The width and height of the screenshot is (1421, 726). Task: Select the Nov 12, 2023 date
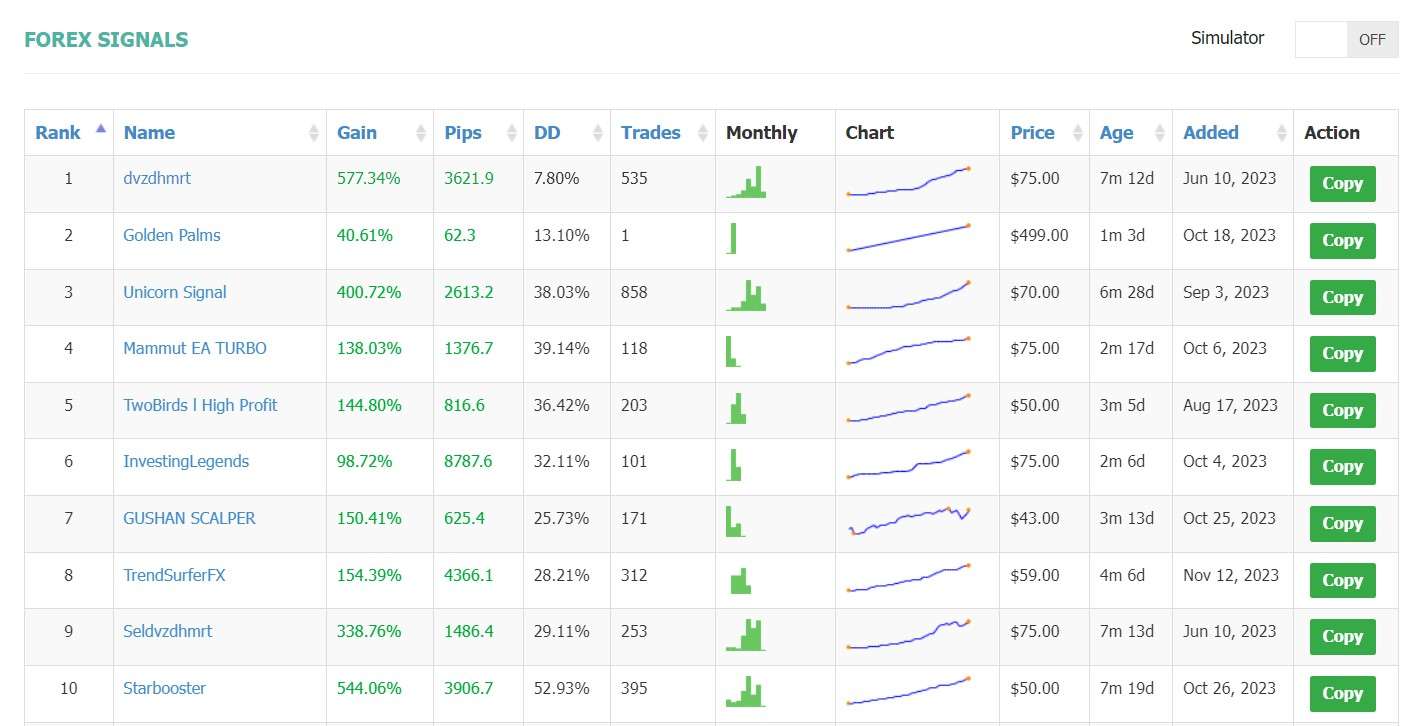point(1231,575)
